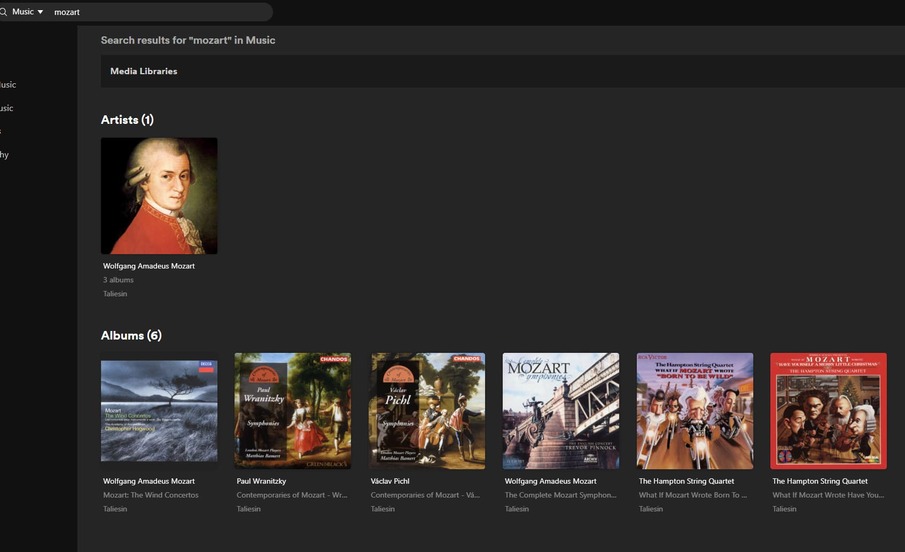Click Taliesin label under Have You... album

784,509
